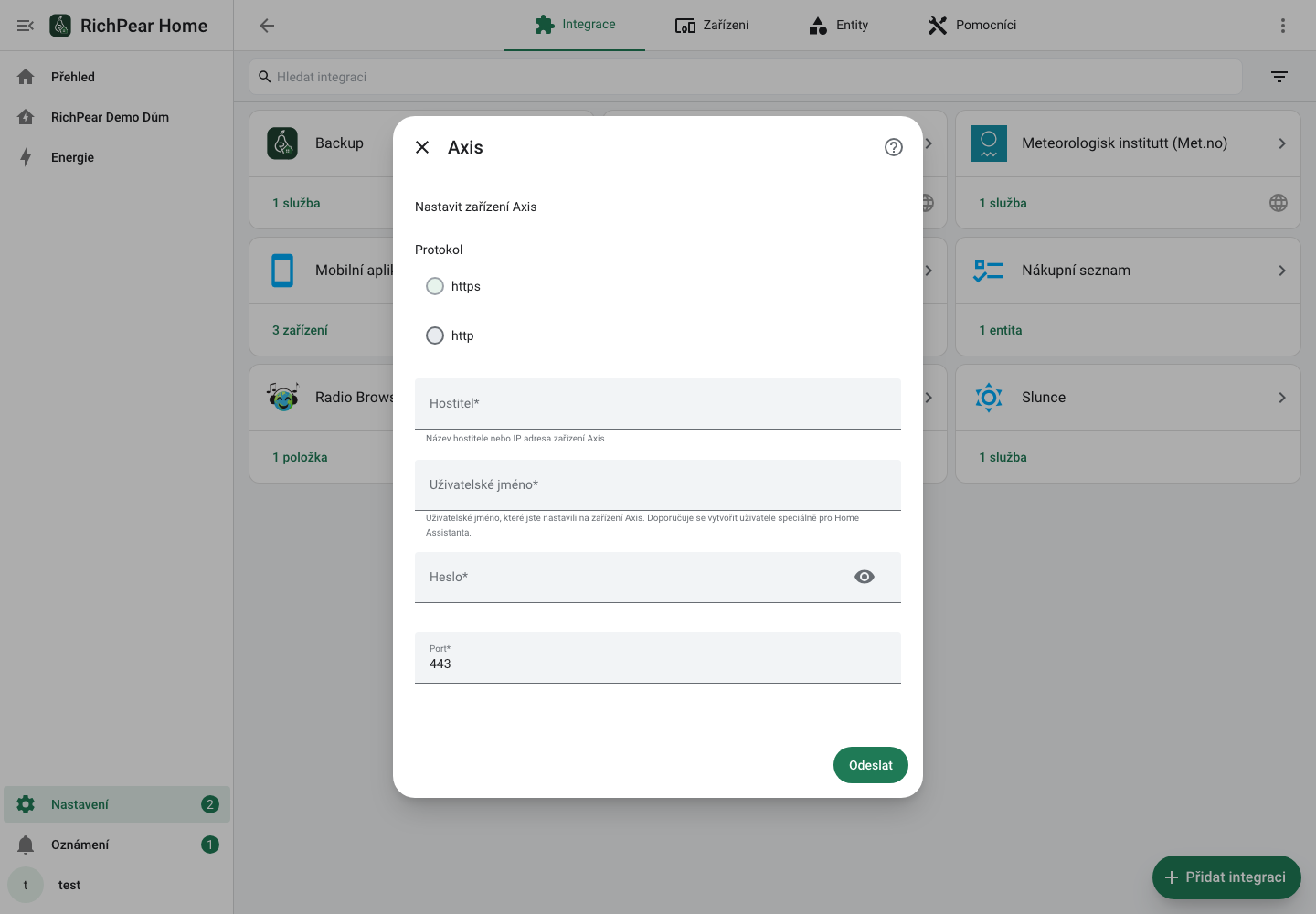This screenshot has width=1316, height=914.
Task: Open Přehled in the sidebar
Action: click(117, 77)
